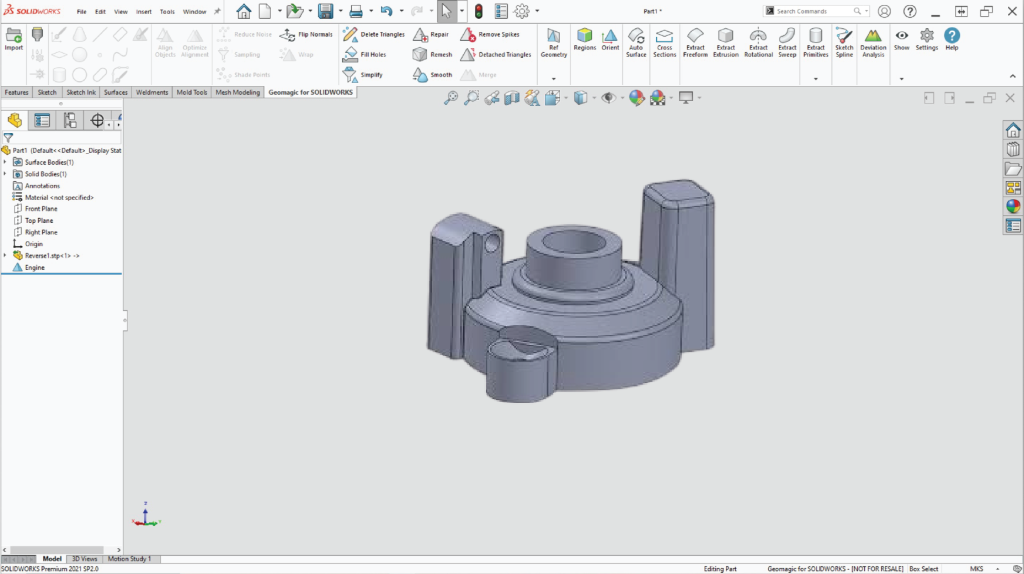Choose the Sketch Spline tool
The height and width of the screenshot is (574, 1024).
click(844, 40)
